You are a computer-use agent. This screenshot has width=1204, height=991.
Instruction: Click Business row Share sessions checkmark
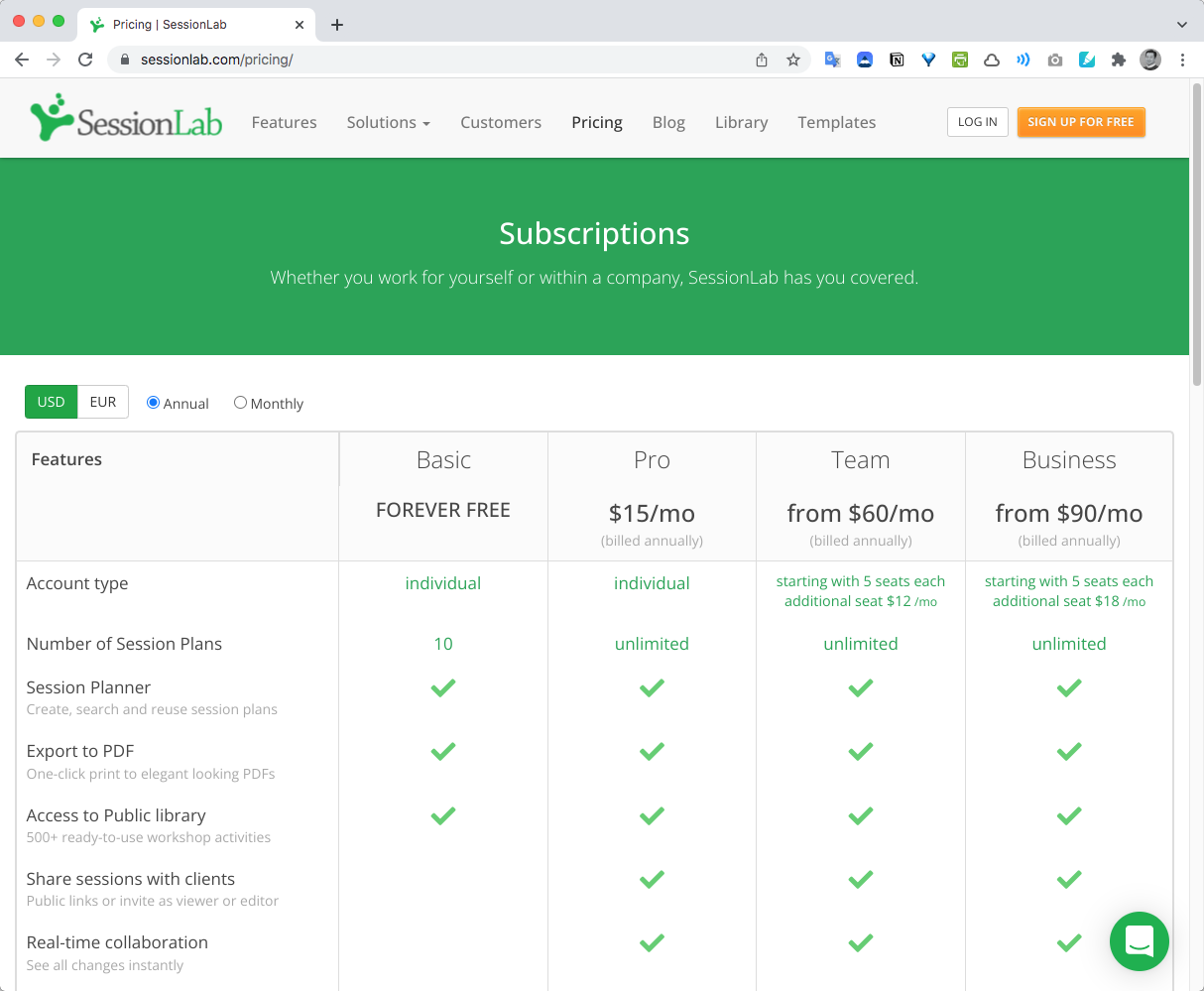tap(1069, 879)
